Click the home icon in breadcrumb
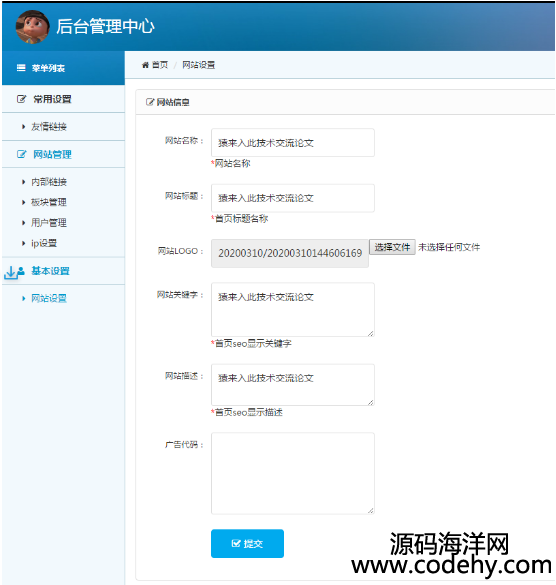The image size is (556, 585). point(145,65)
